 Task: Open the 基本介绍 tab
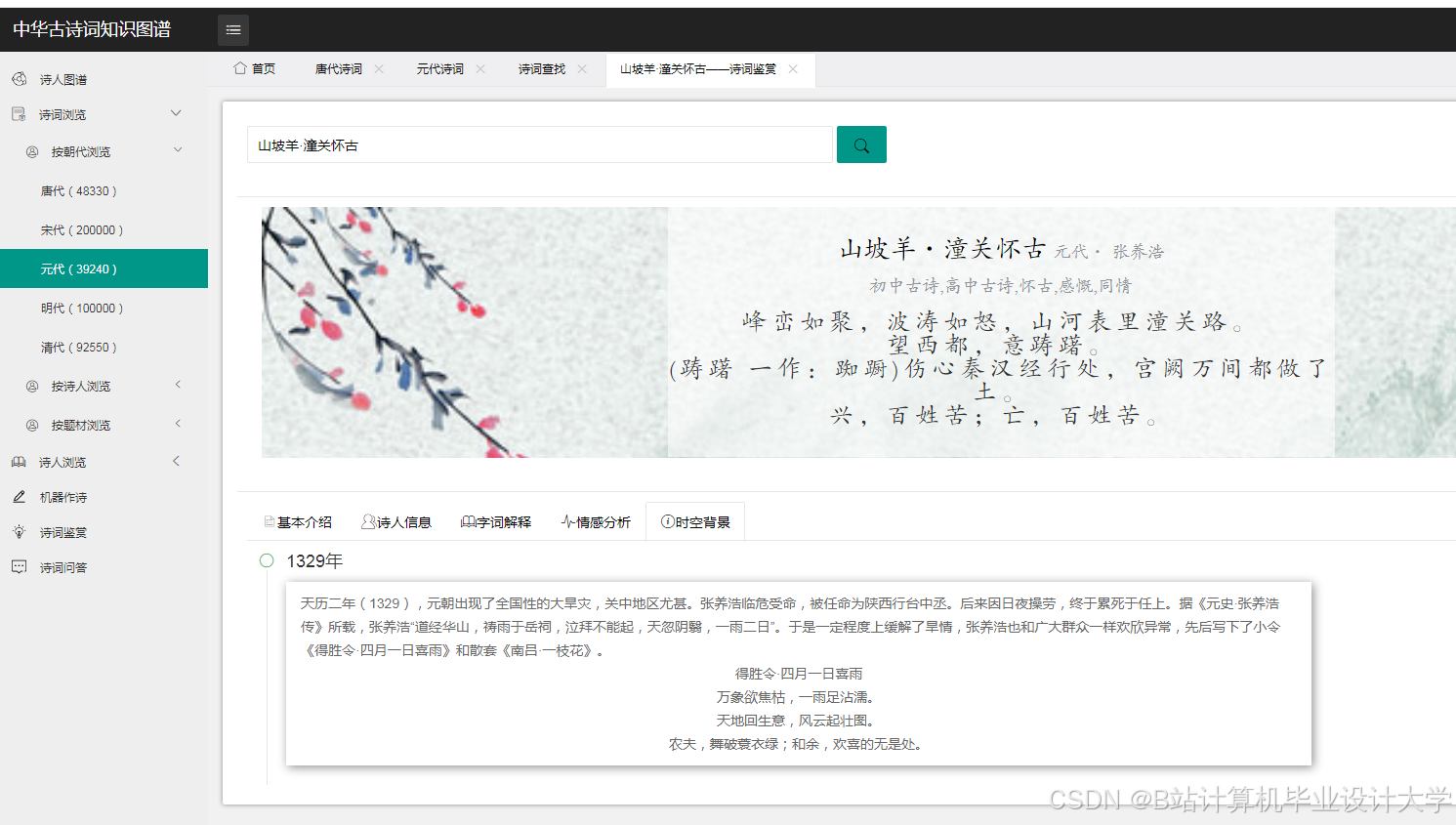click(x=298, y=521)
